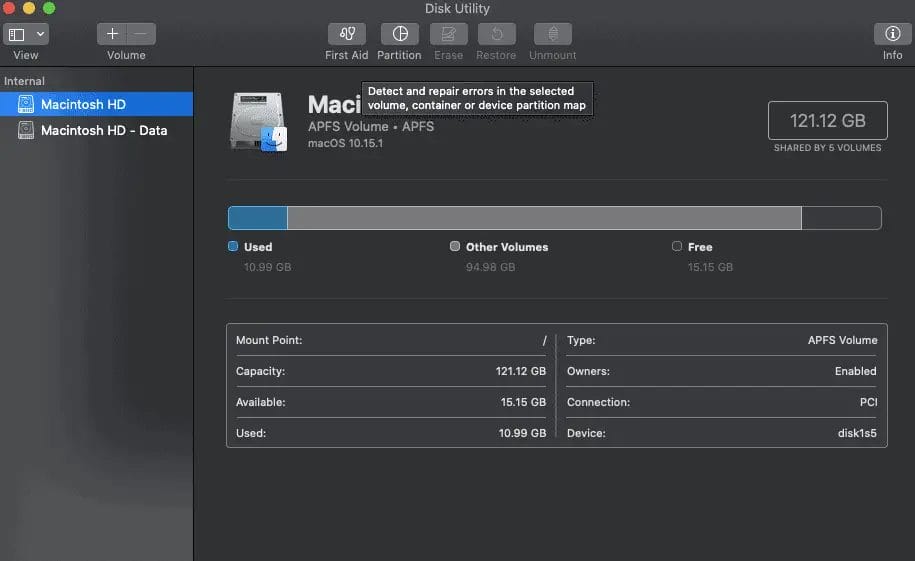Click the Mount Point row label

(x=269, y=340)
